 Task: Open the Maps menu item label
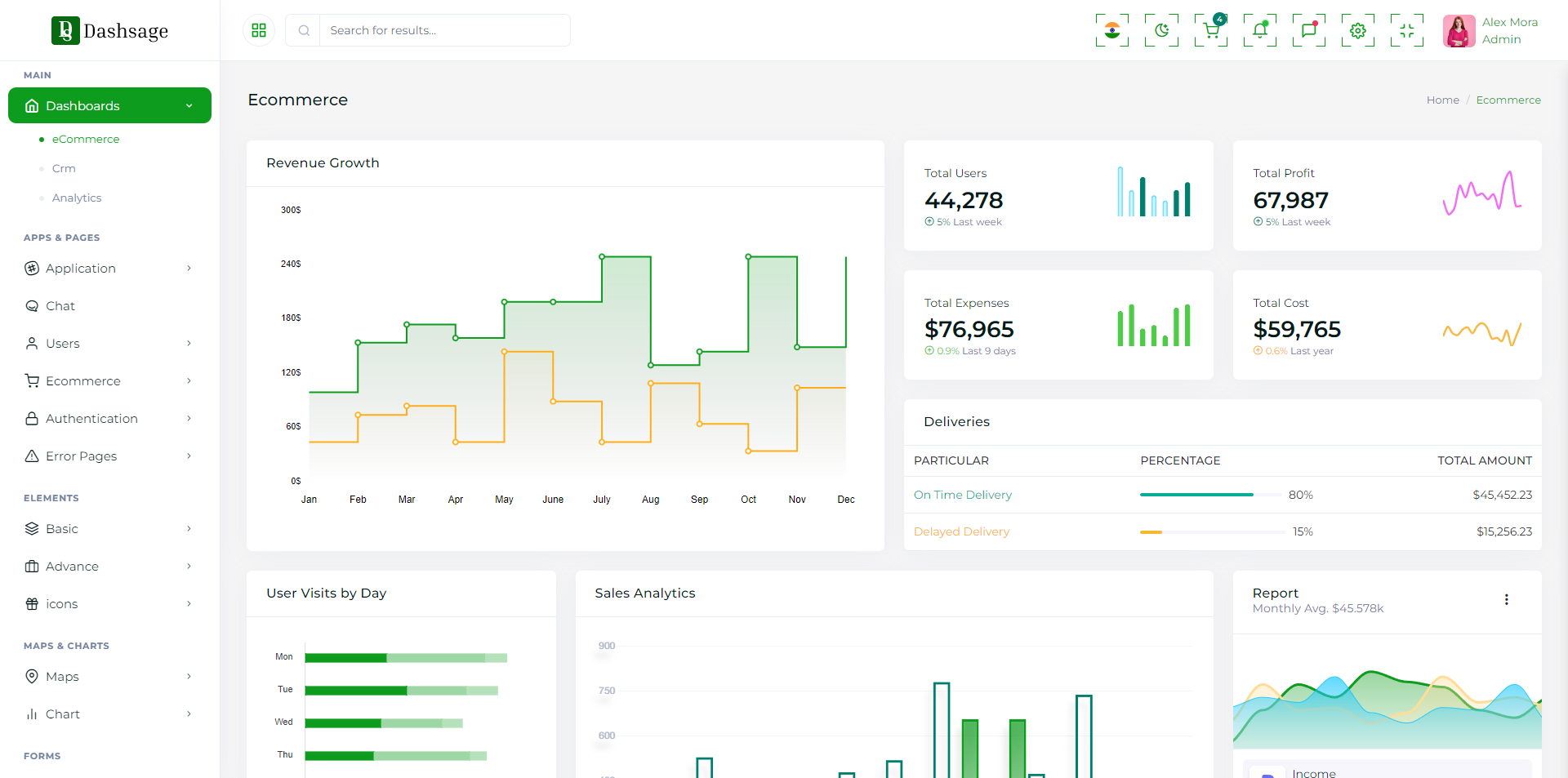62,676
